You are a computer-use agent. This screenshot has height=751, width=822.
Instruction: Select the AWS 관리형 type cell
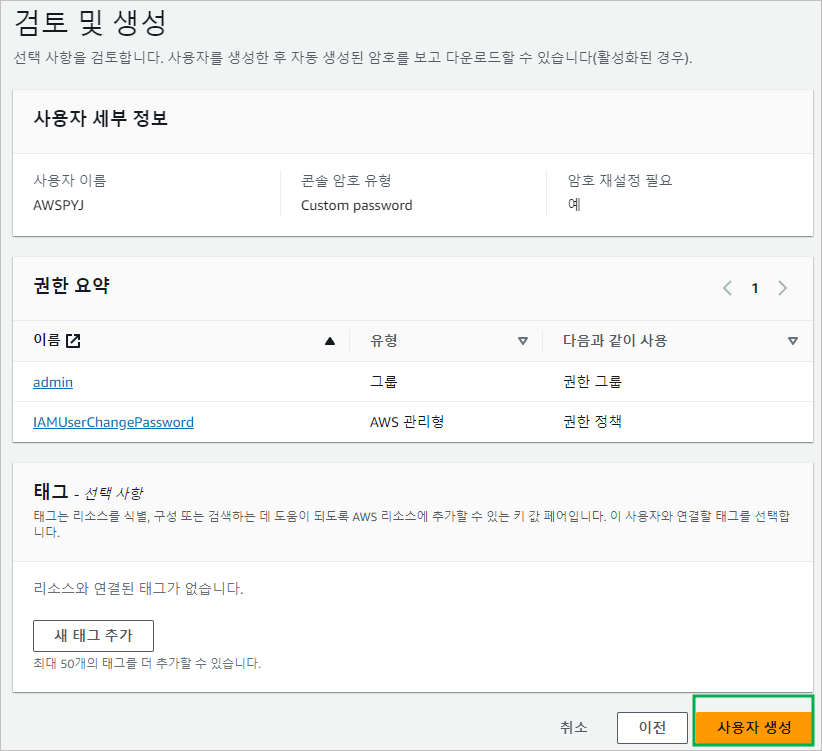(x=407, y=422)
